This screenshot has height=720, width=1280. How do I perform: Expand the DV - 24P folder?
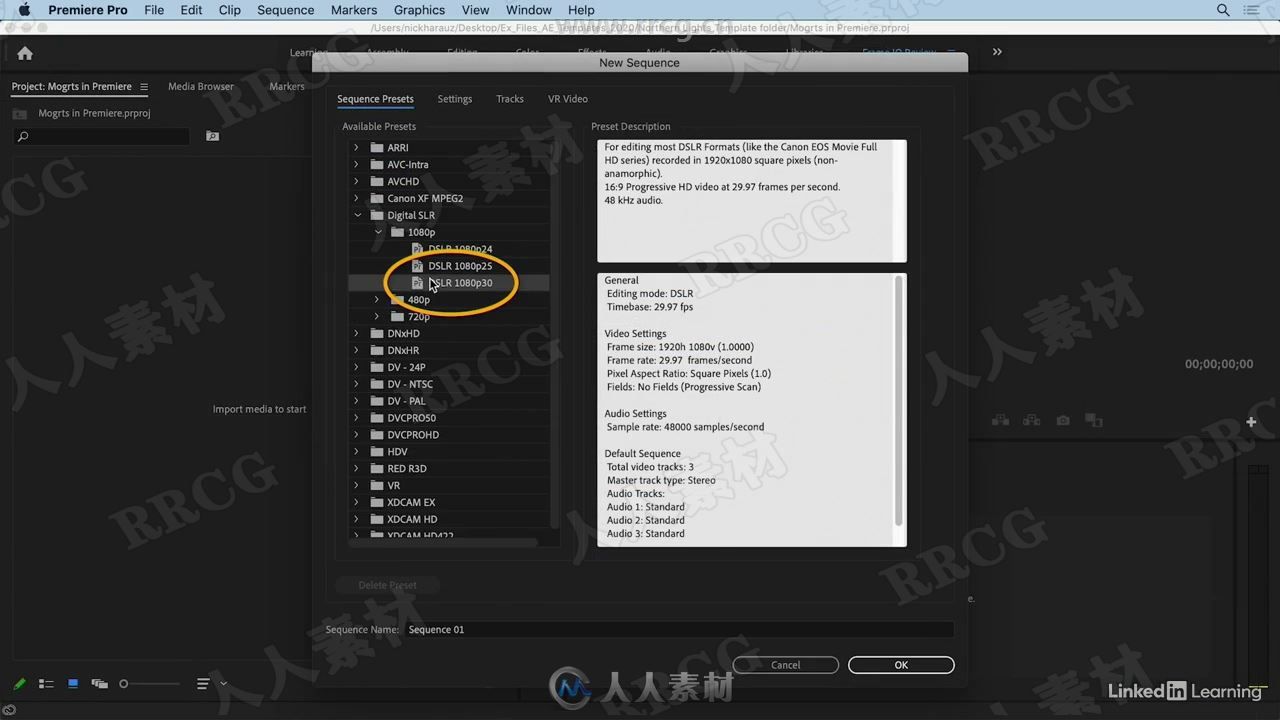tap(356, 368)
